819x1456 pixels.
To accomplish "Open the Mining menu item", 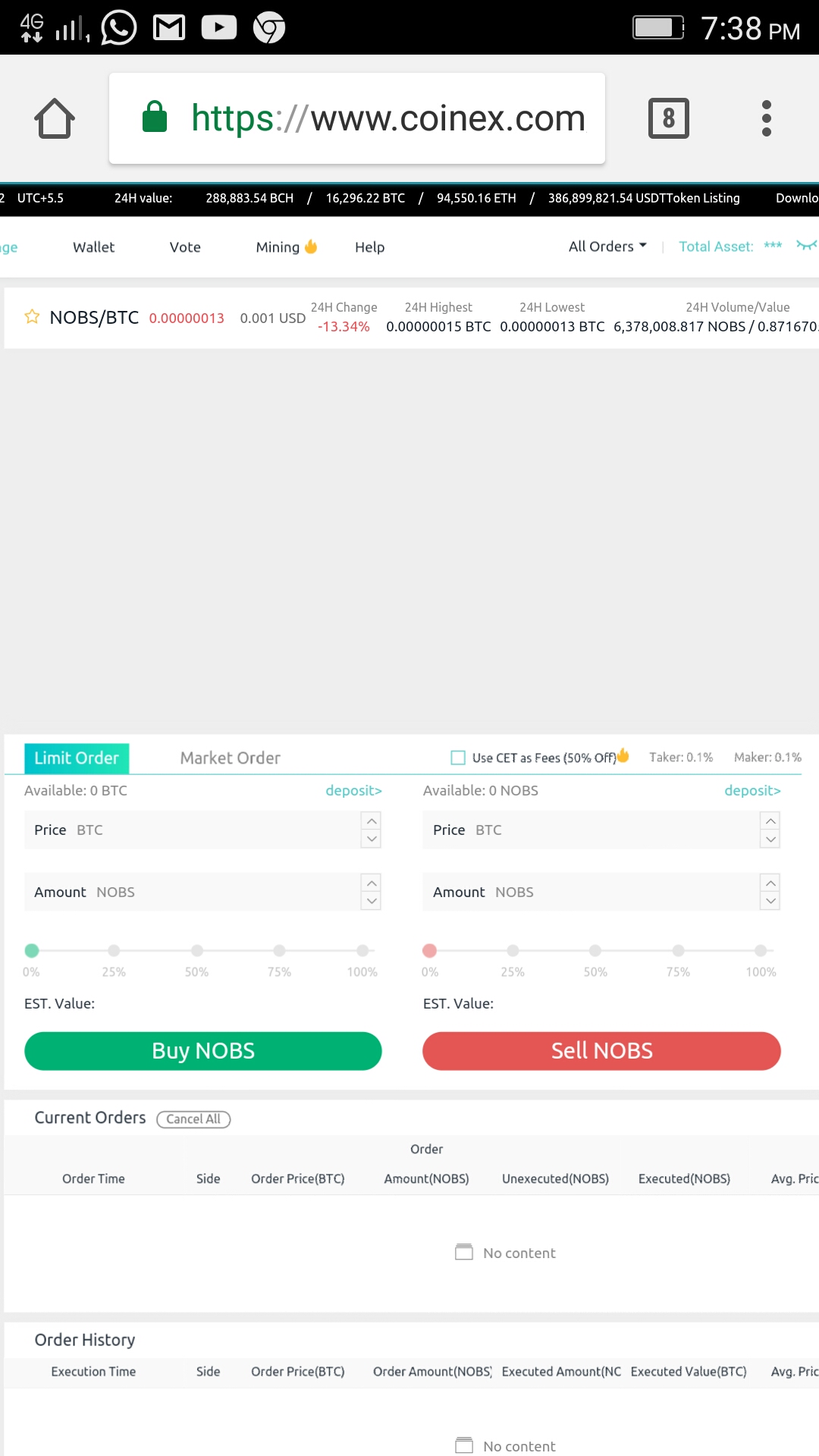I will coord(278,247).
